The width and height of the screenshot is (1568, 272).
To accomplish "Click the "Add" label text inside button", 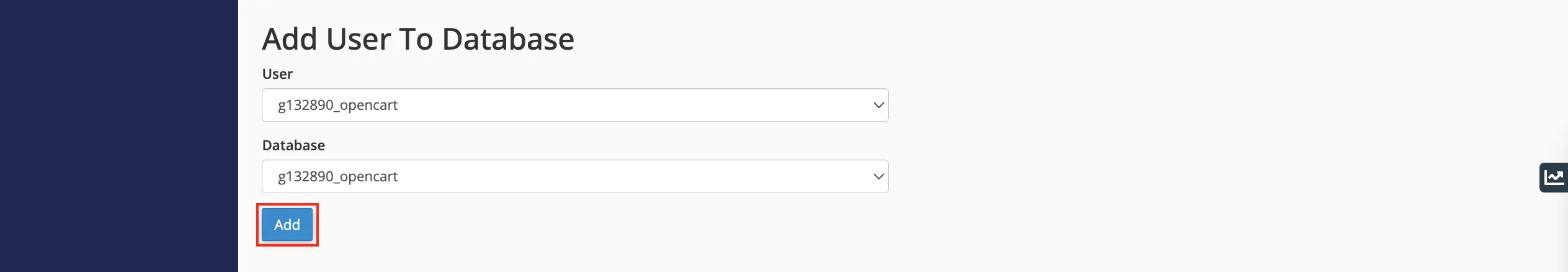I will click(287, 225).
